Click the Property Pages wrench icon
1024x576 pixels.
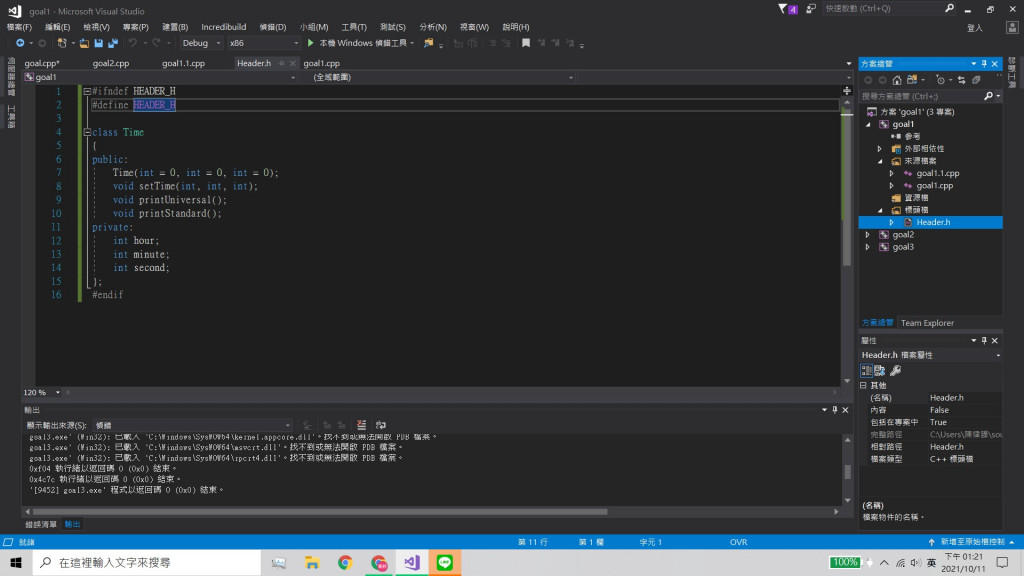click(896, 371)
